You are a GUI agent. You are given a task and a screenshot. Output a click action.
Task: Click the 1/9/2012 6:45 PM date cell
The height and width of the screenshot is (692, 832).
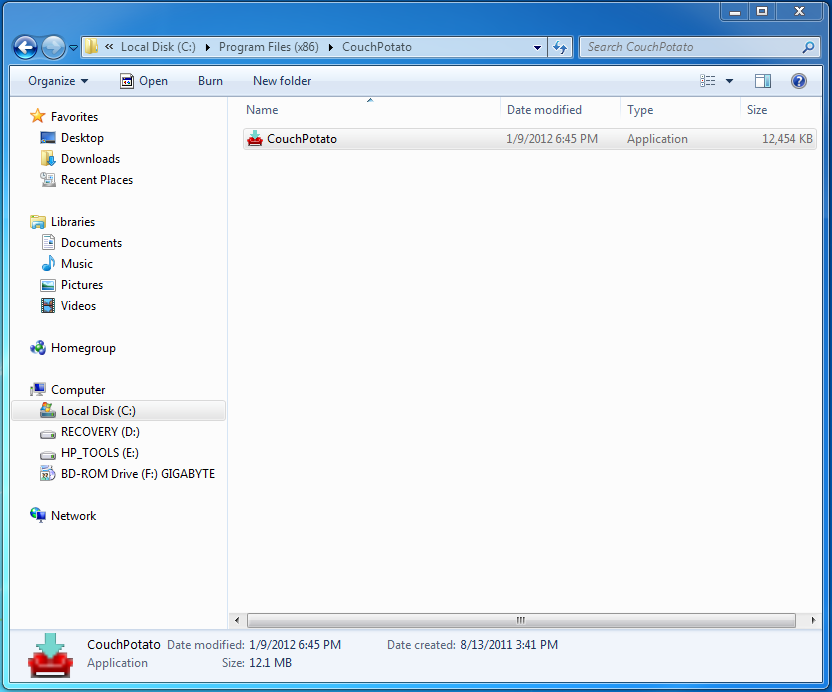(552, 139)
